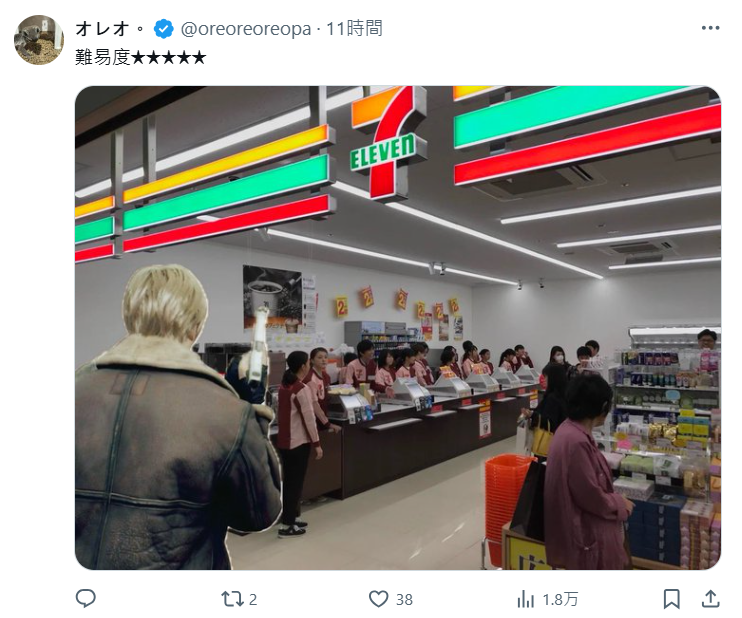This screenshot has height=618, width=742.
Task: Click the blue verified badge checkmark
Action: click(x=163, y=29)
